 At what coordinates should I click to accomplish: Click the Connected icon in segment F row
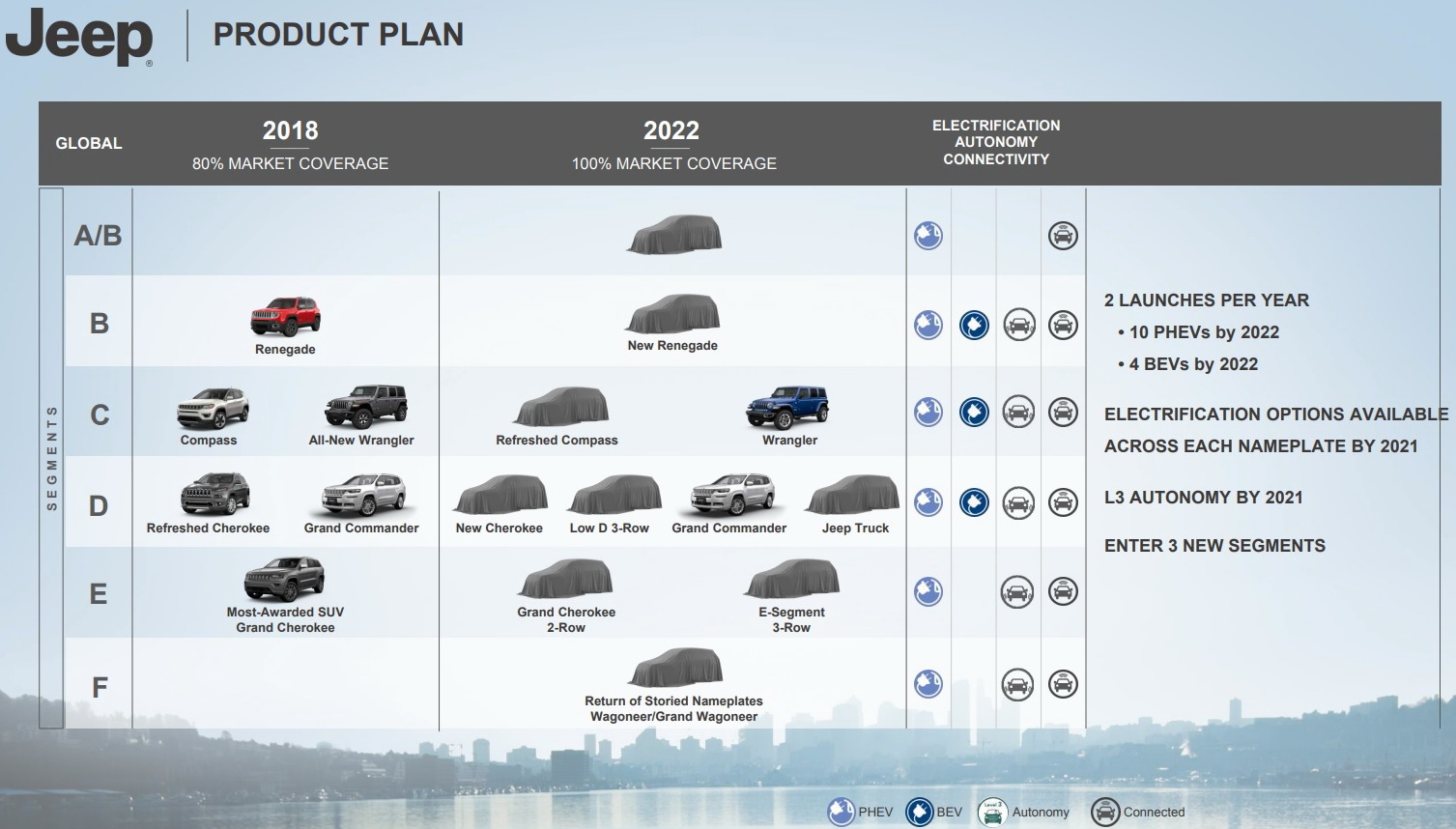coord(1063,684)
